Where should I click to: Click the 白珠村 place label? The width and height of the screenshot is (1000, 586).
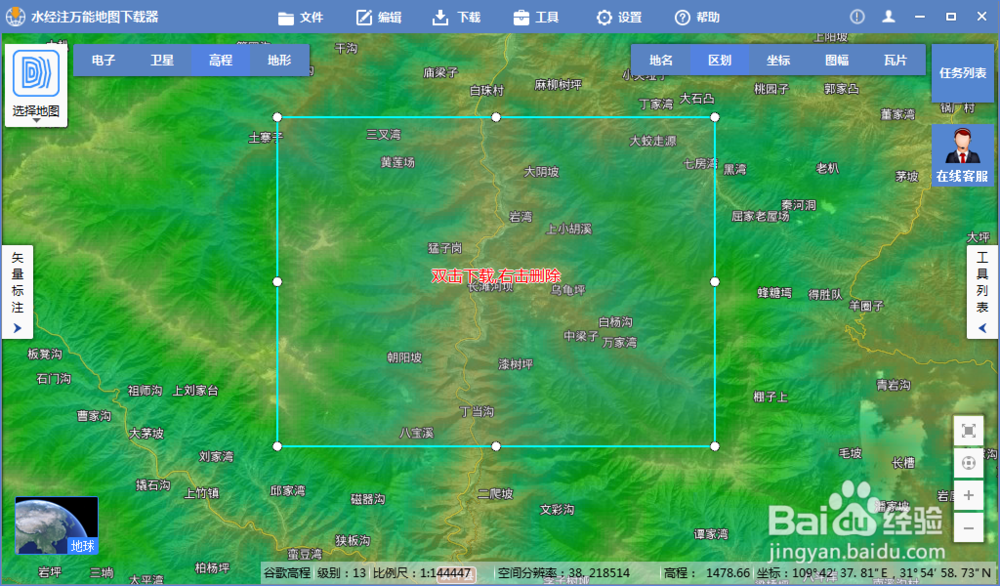(487, 91)
